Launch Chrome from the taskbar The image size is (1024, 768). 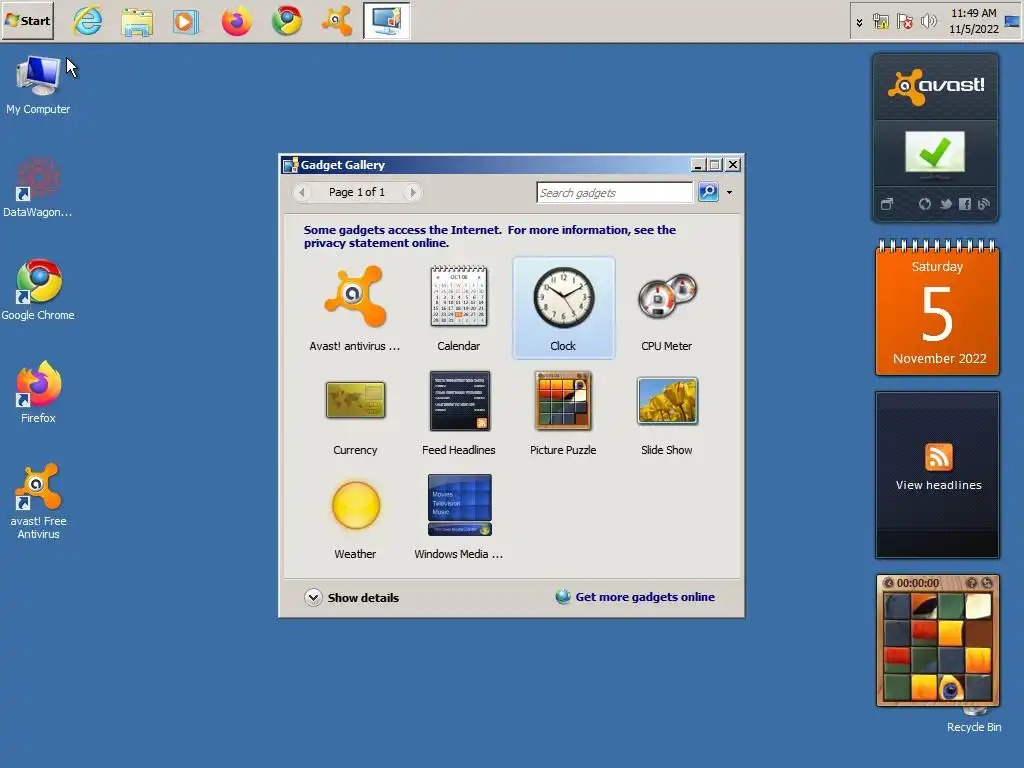point(287,21)
